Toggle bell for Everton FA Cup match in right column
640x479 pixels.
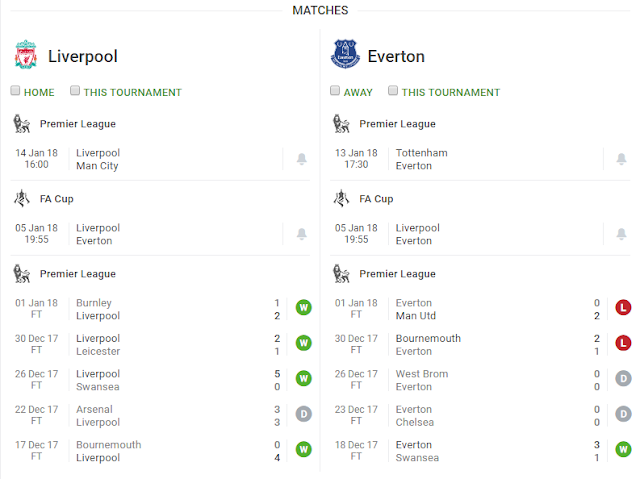coord(621,234)
